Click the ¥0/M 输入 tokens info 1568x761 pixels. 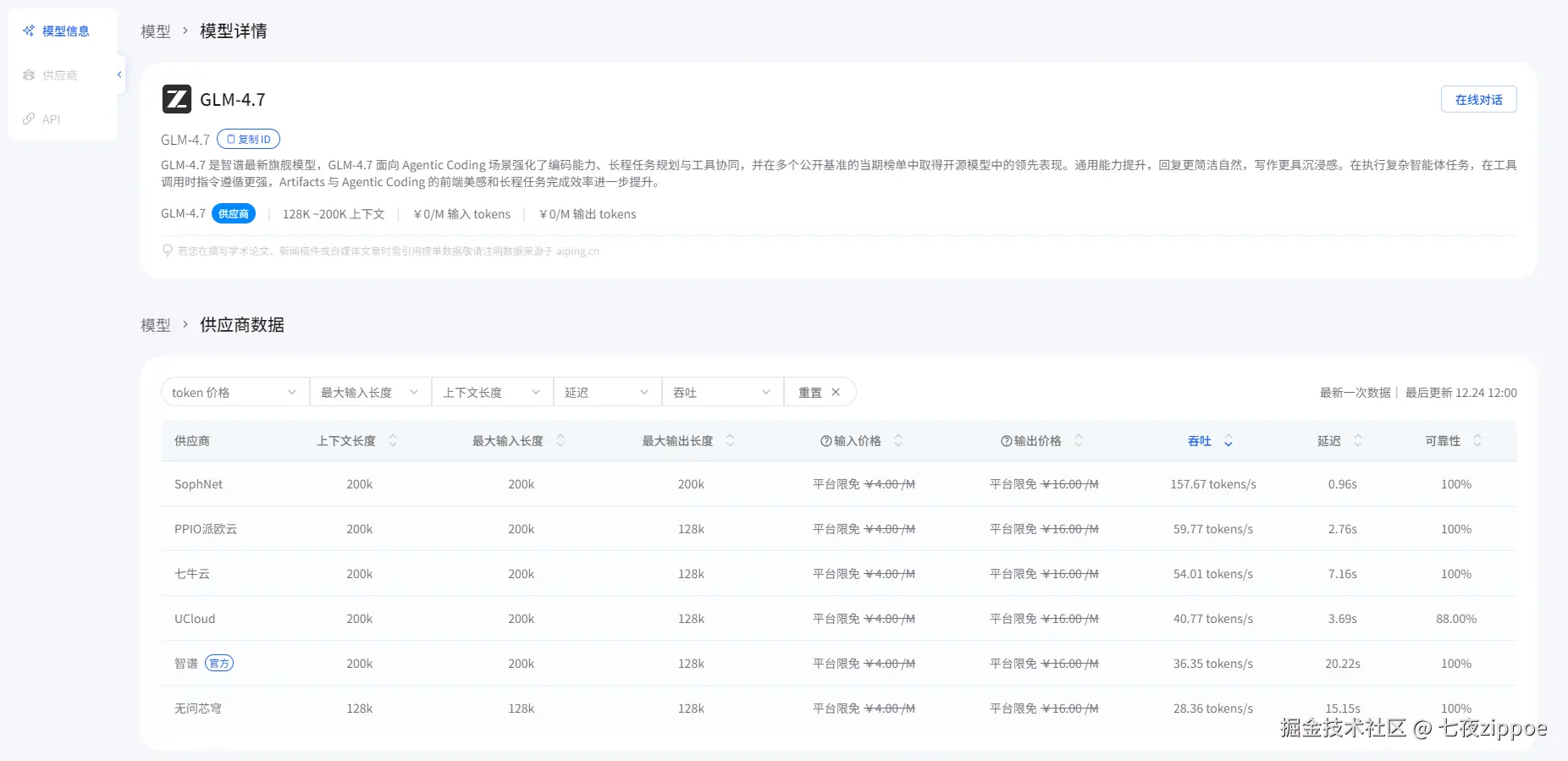461,214
